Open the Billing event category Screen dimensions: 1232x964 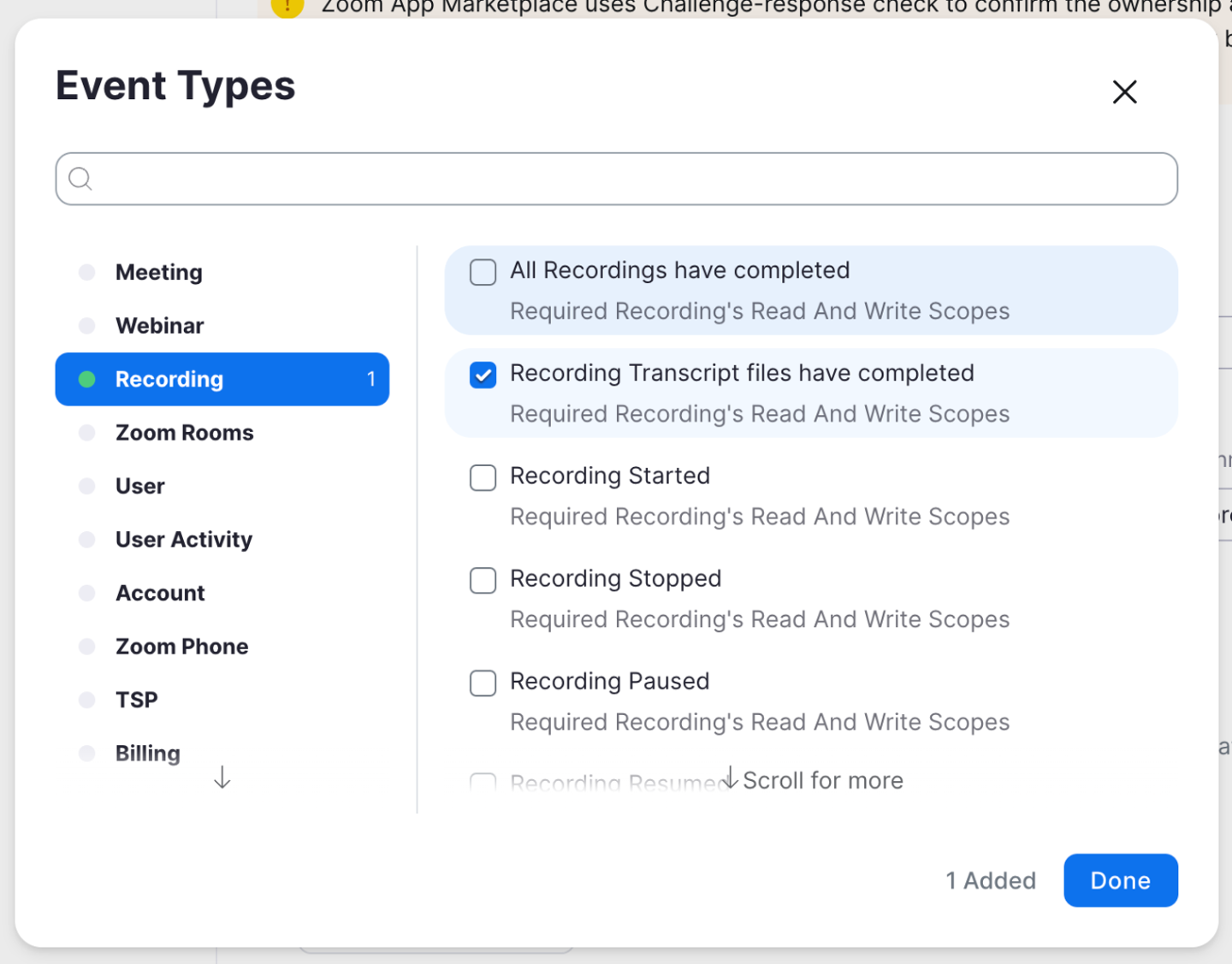coord(148,754)
